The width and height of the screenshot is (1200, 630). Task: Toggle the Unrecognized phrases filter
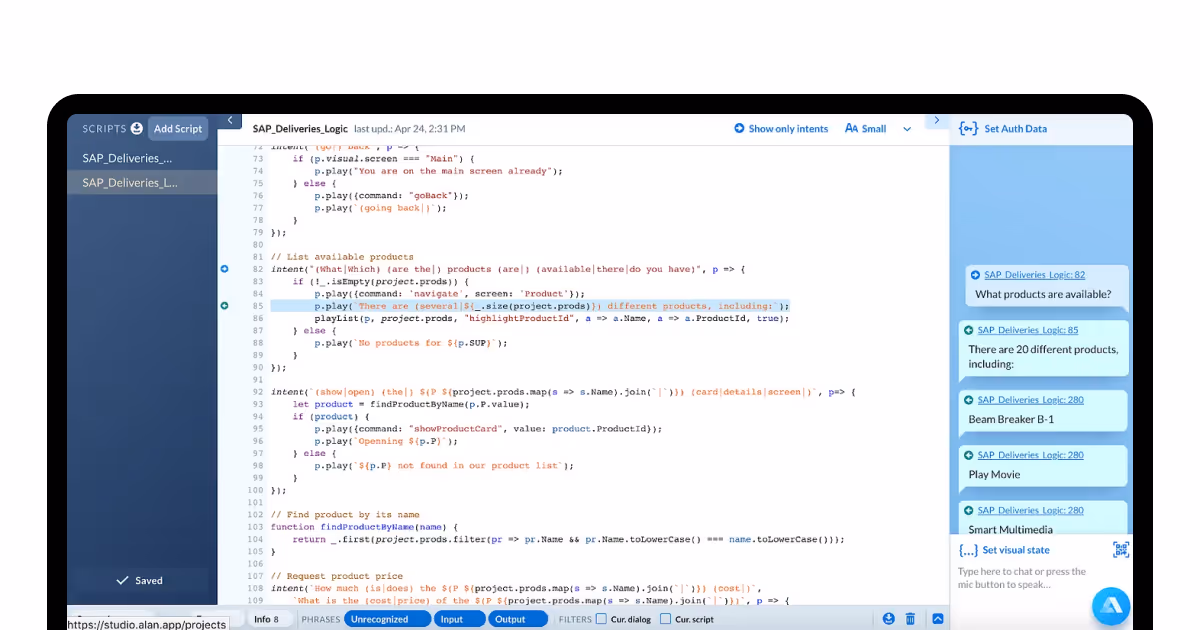point(388,619)
